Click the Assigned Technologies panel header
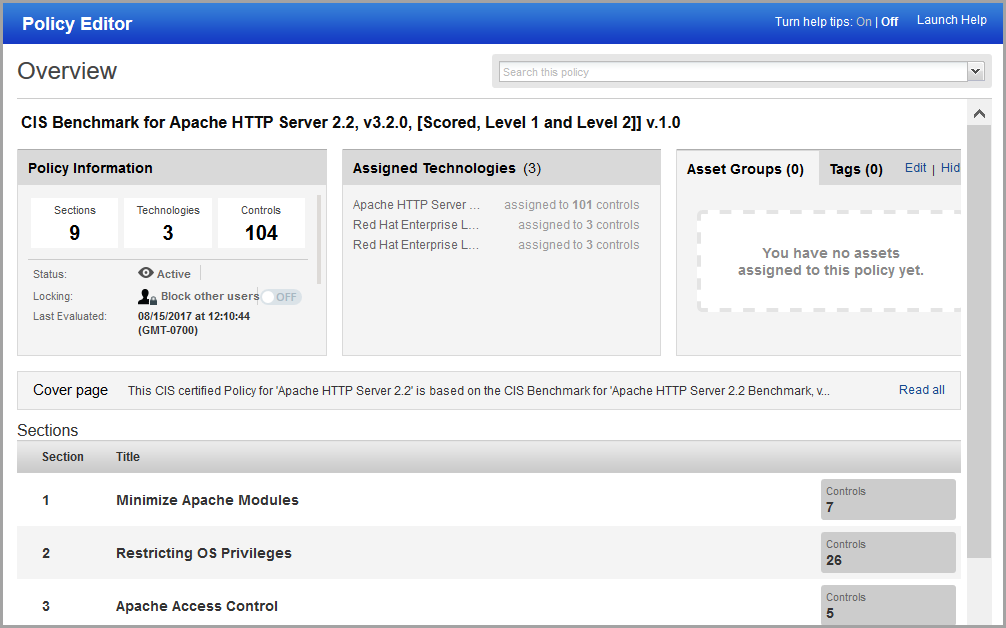 tap(501, 168)
